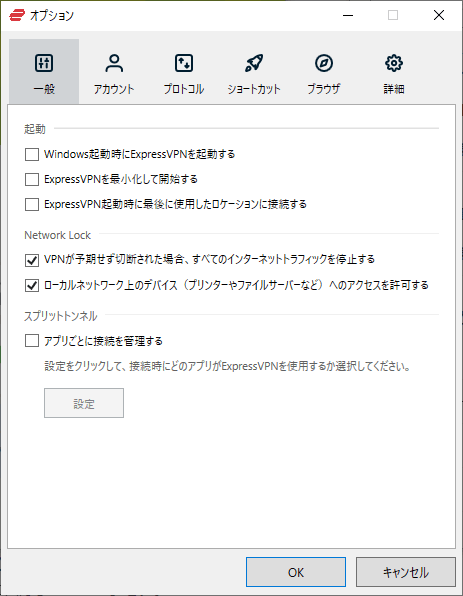Enable Windows起動時にExpressVPNを起動する checkbox
Viewport: 463px width, 596px height.
(32, 154)
